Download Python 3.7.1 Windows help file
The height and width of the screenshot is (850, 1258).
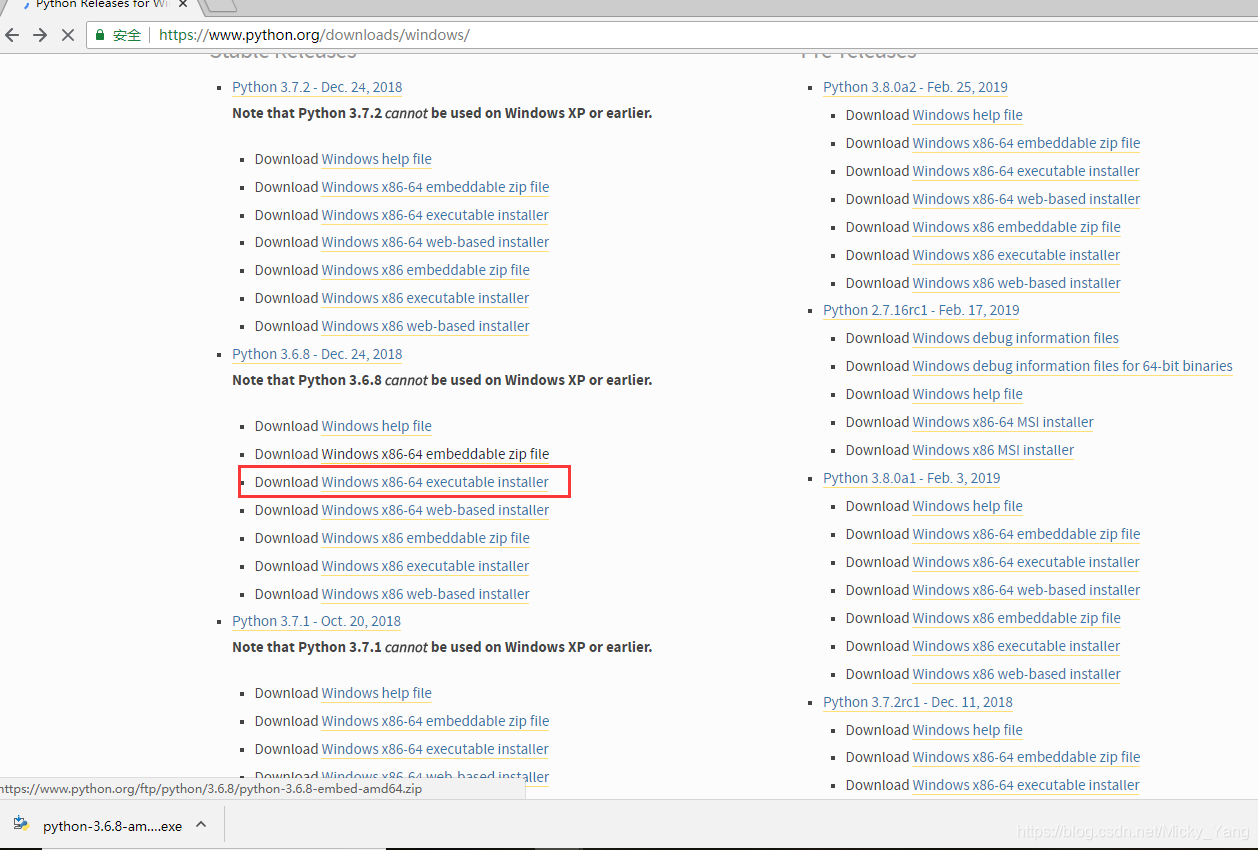pyautogui.click(x=376, y=693)
